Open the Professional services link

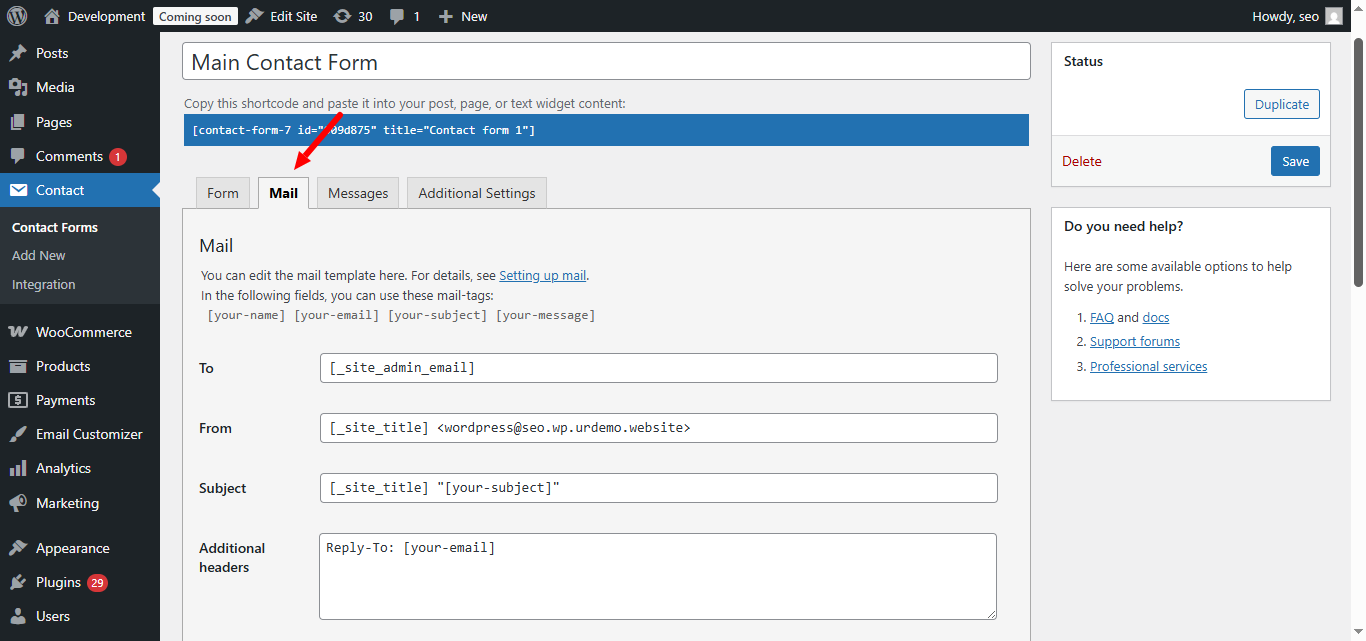point(1148,366)
